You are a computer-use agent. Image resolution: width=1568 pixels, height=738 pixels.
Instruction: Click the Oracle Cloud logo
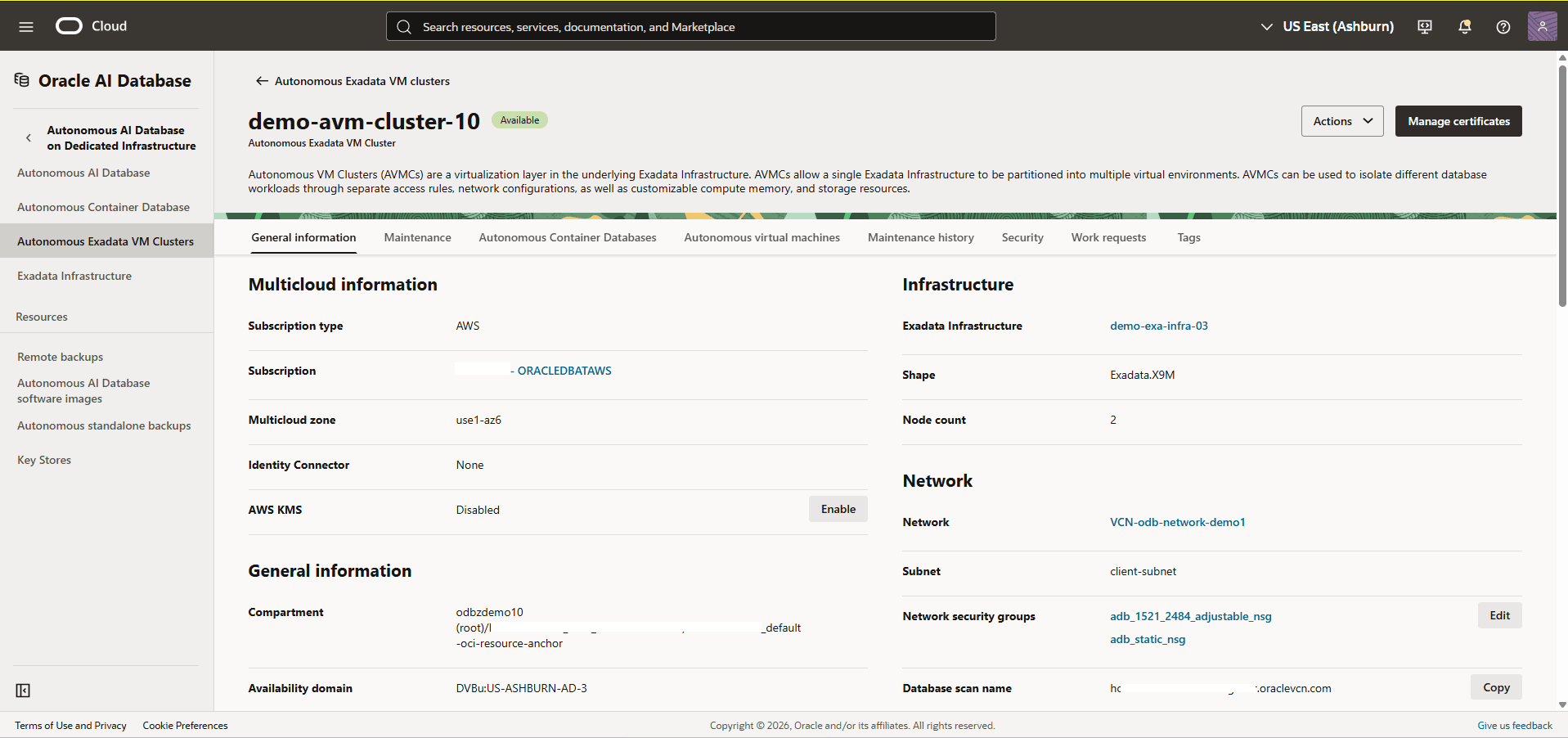coord(91,26)
